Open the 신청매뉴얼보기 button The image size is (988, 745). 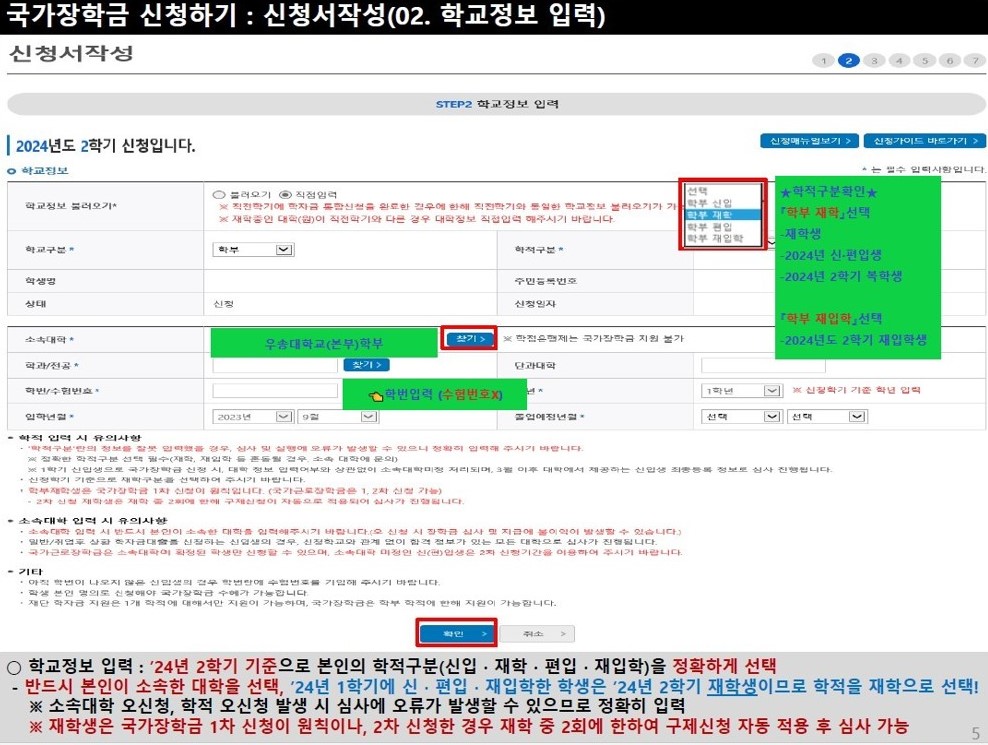pyautogui.click(x=810, y=141)
